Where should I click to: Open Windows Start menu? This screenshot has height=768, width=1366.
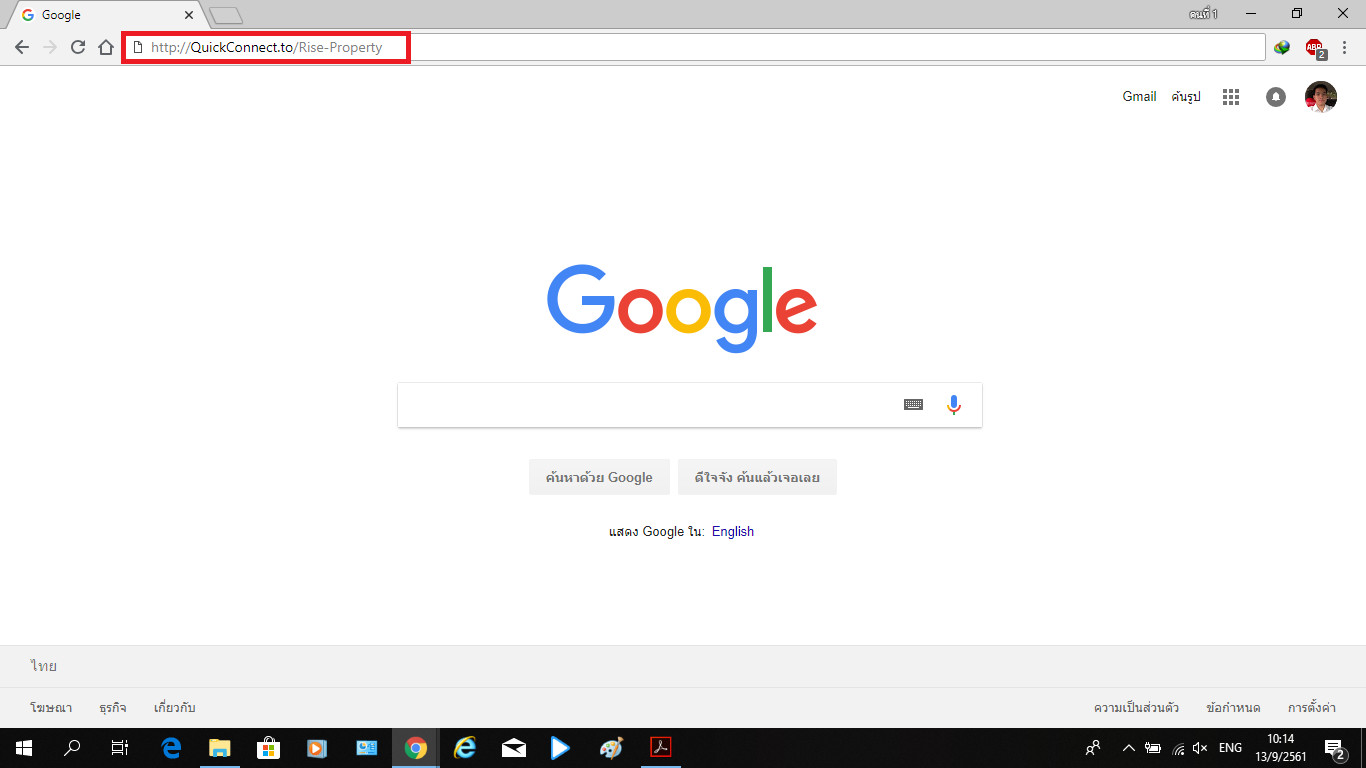coord(23,748)
